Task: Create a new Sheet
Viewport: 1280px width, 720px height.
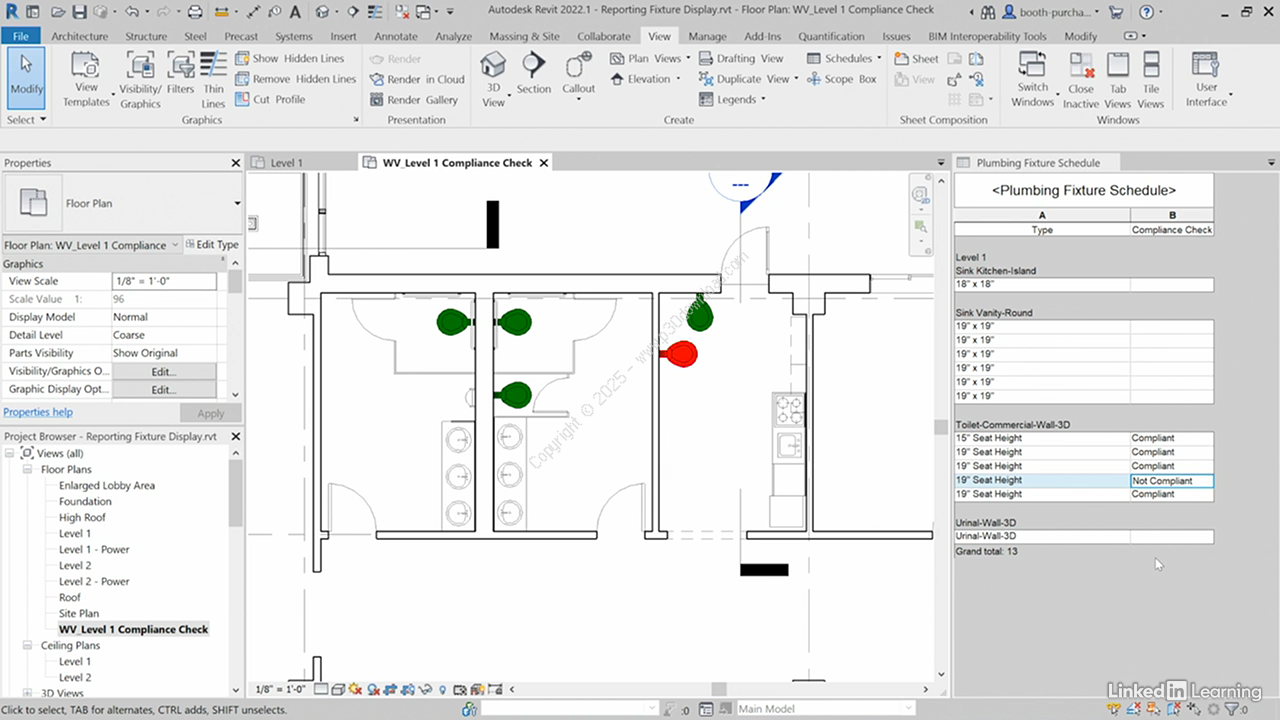Action: coord(917,58)
